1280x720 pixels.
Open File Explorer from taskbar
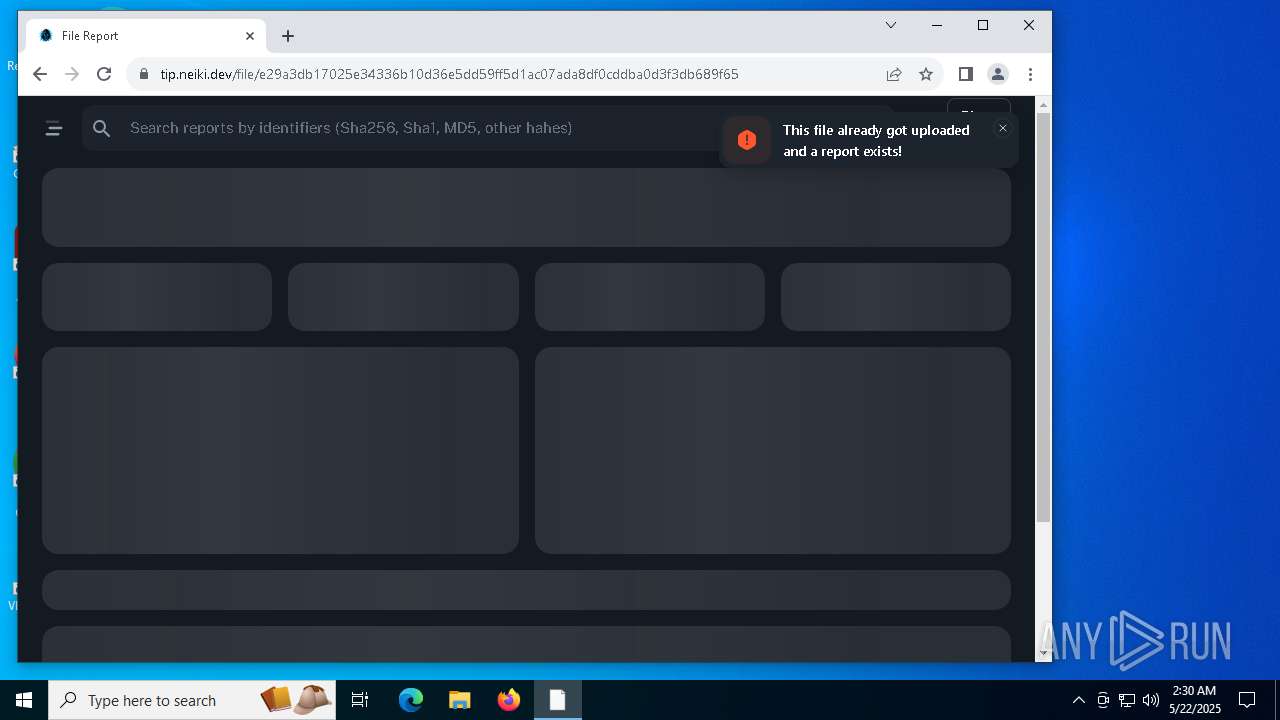pyautogui.click(x=460, y=700)
